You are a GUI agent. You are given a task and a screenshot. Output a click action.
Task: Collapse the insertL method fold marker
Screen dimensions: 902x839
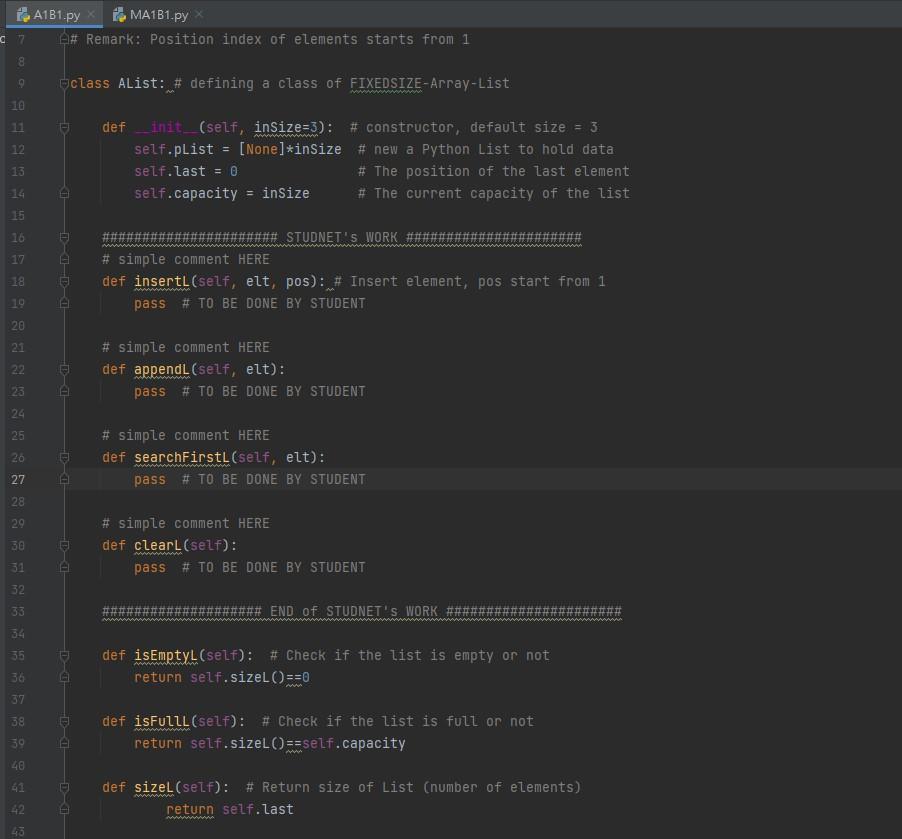[x=63, y=281]
